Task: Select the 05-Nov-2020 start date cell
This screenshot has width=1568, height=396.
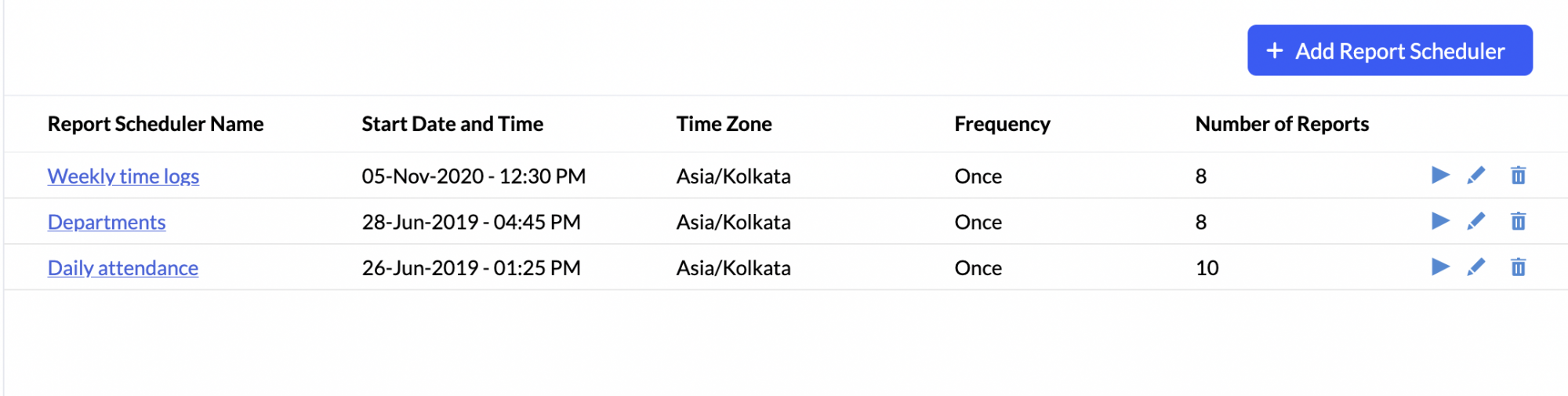Action: 474,176
